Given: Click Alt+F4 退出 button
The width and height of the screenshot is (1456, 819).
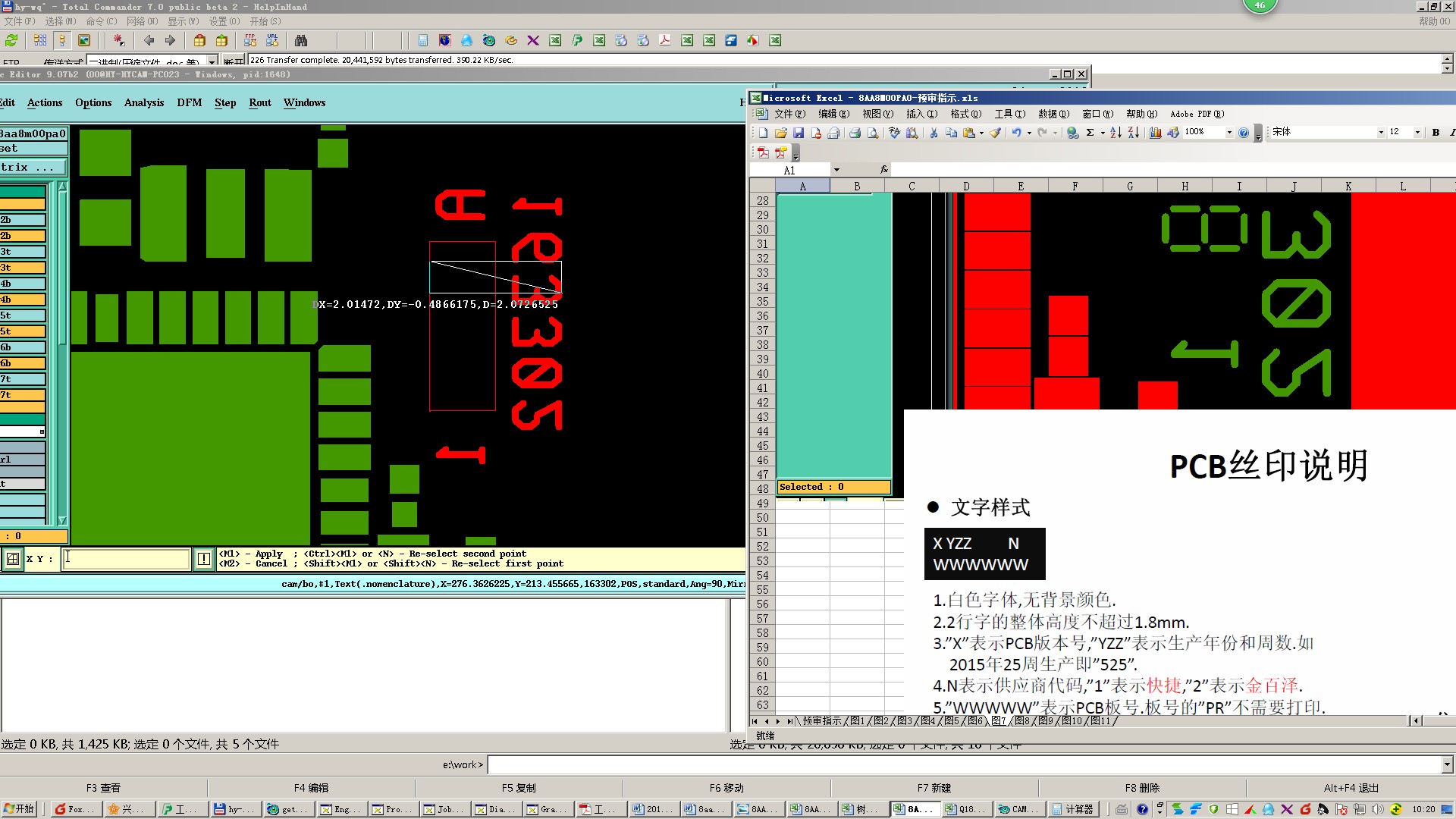Looking at the screenshot, I should tap(1351, 788).
